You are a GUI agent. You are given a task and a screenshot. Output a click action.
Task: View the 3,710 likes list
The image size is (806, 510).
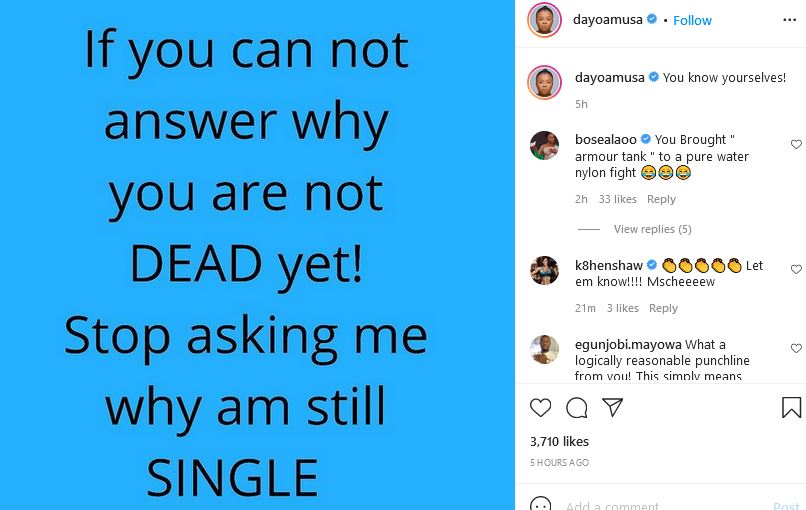559,442
